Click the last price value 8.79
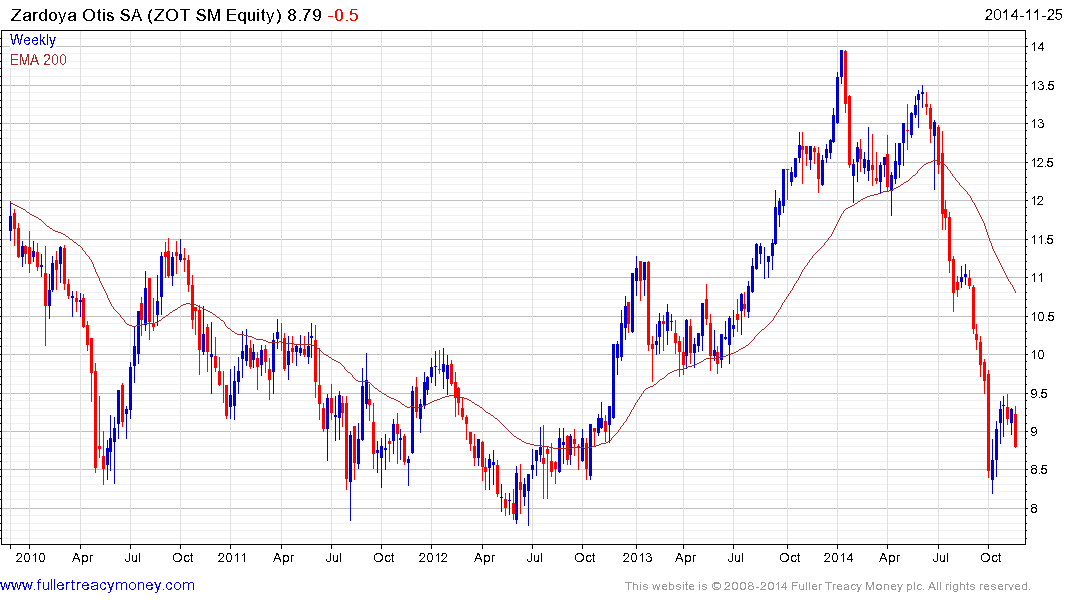The image size is (1075, 600). point(304,15)
